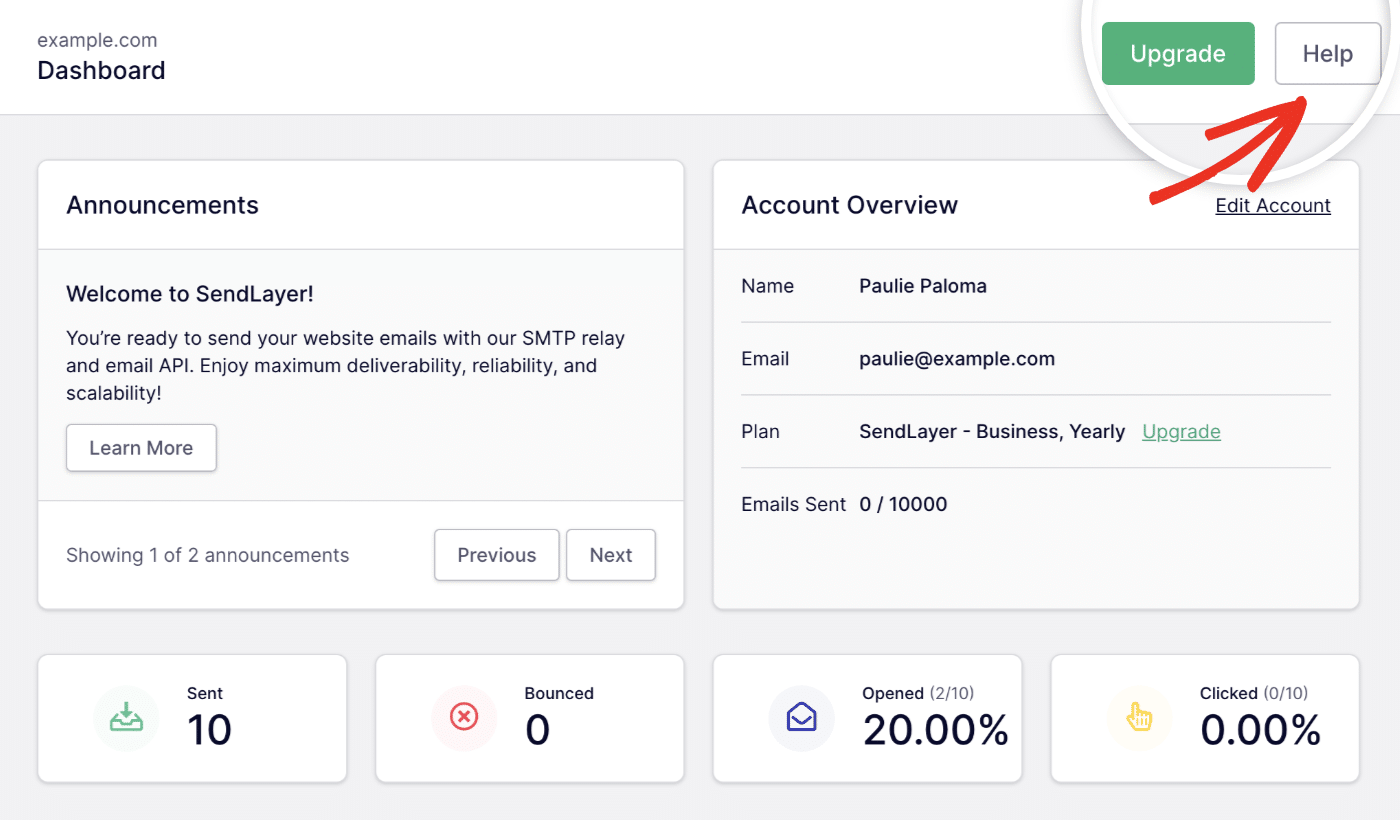Open the Help button
The image size is (1400, 820).
(x=1328, y=53)
